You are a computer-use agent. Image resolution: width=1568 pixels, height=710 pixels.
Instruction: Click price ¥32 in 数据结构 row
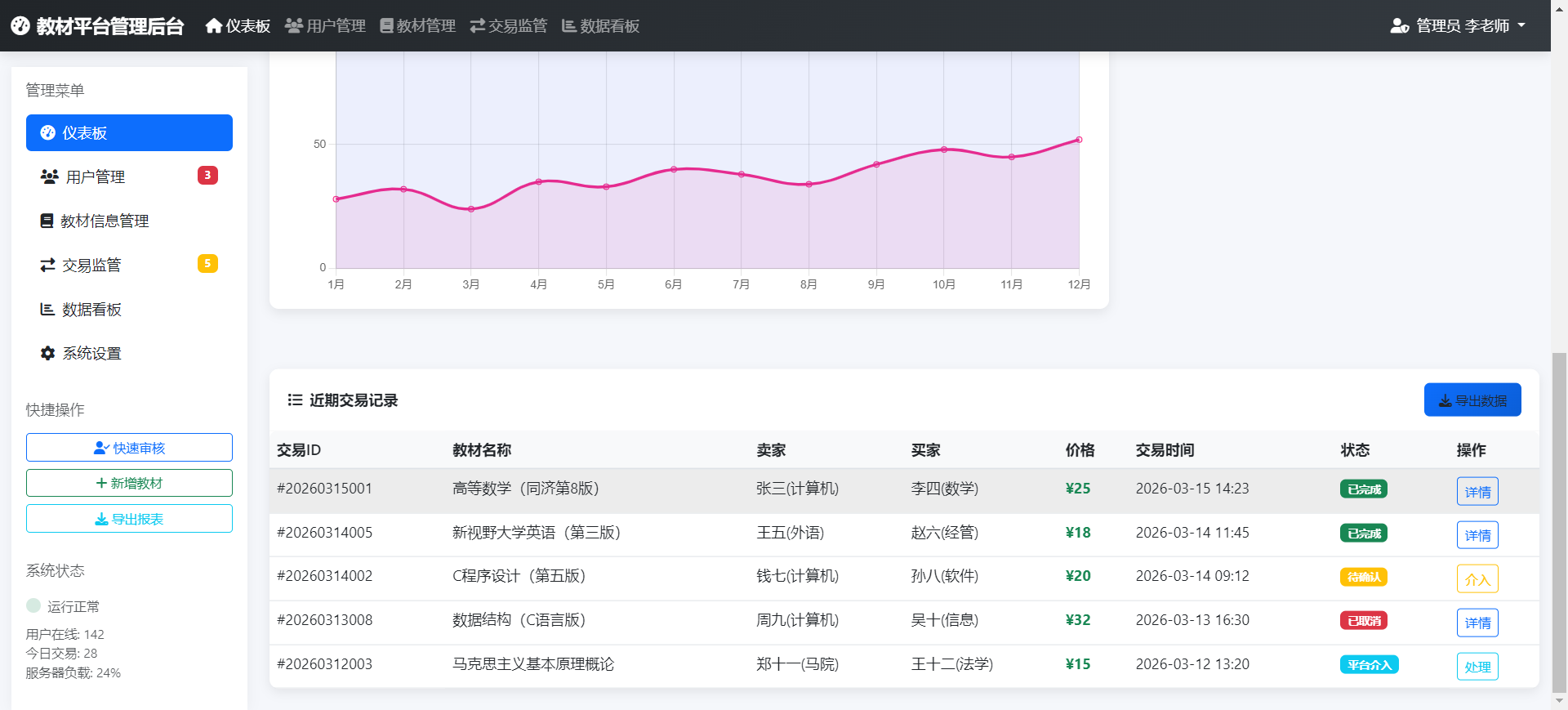click(x=1078, y=620)
